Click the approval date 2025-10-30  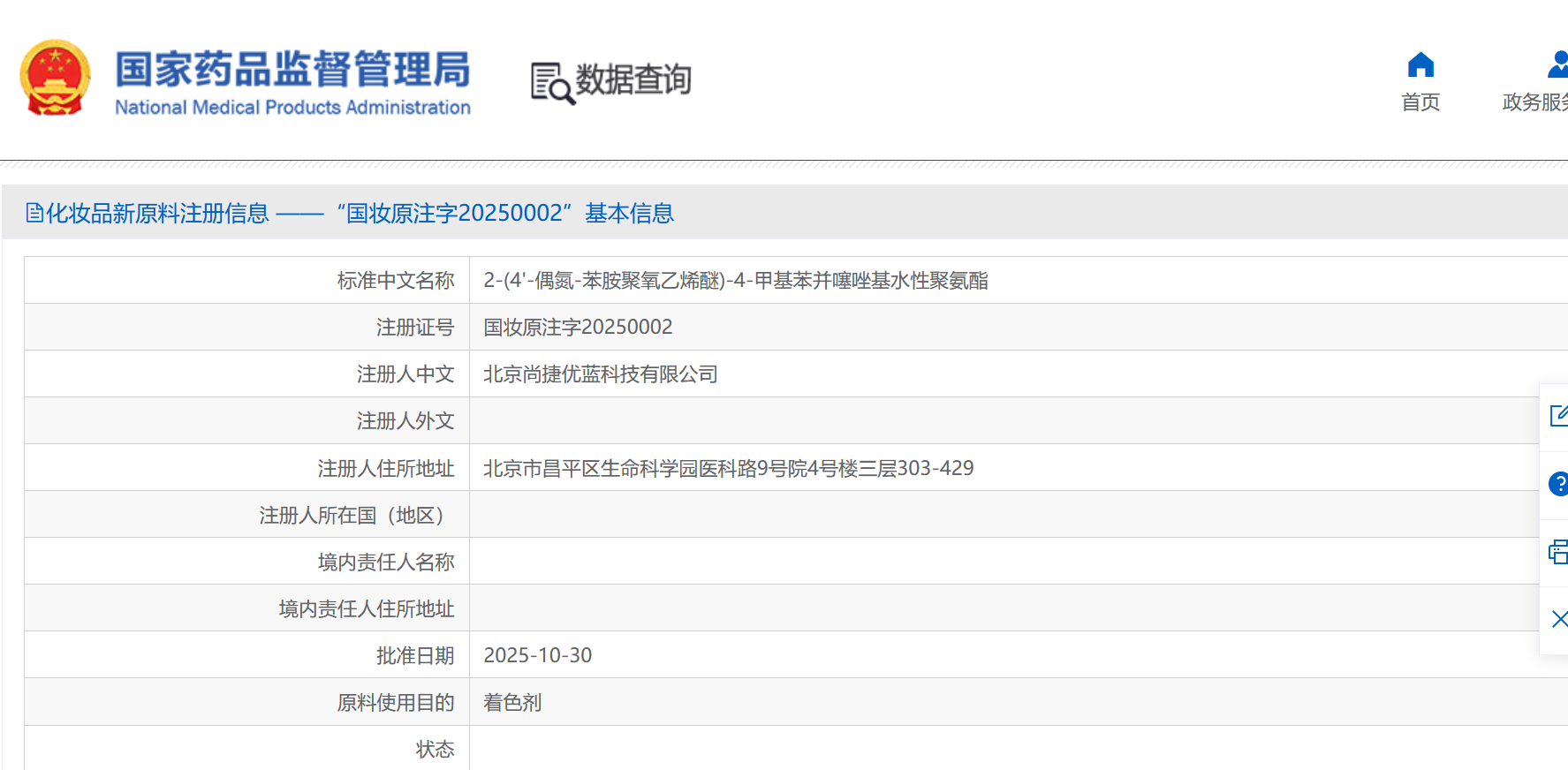coord(537,655)
